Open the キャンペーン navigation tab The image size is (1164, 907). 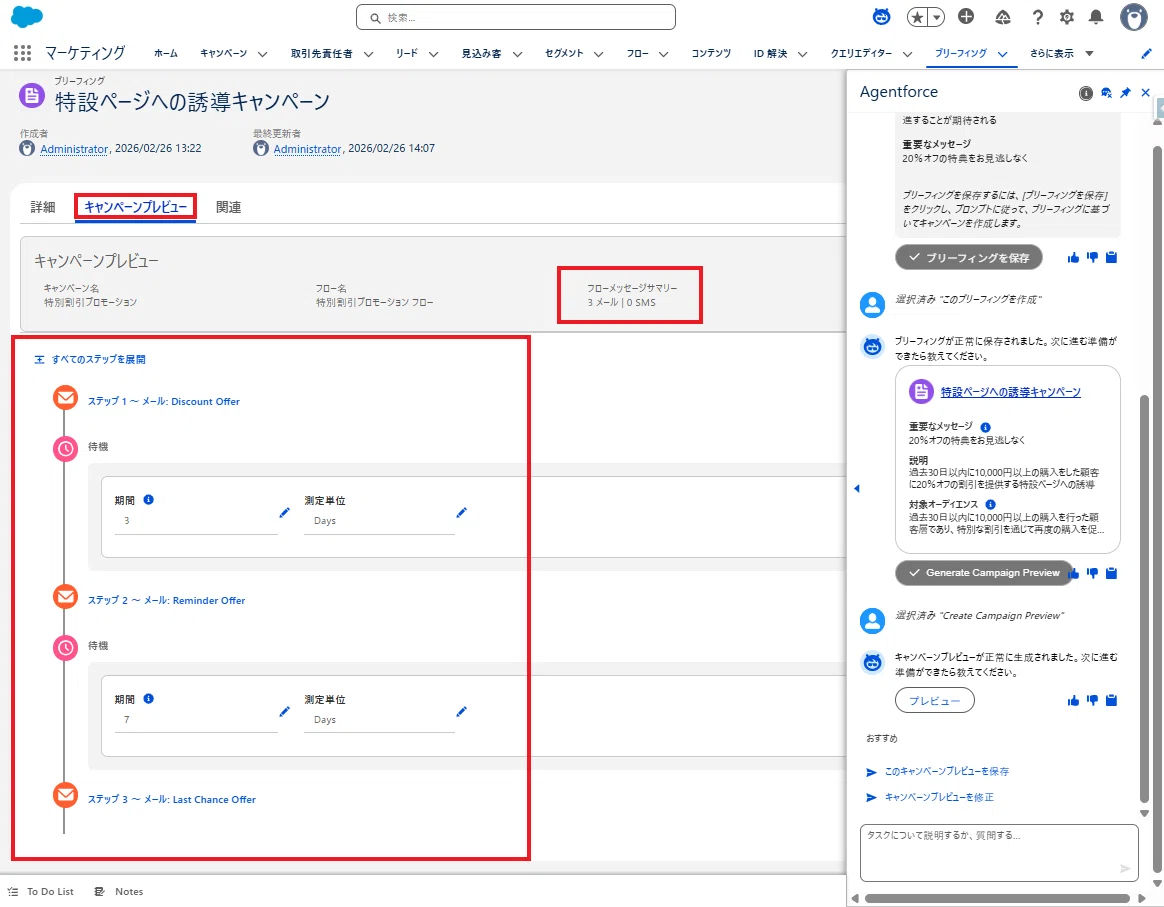223,53
